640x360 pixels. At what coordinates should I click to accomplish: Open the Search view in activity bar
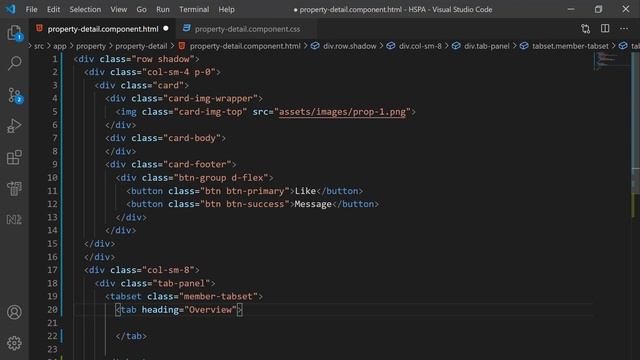[14, 63]
